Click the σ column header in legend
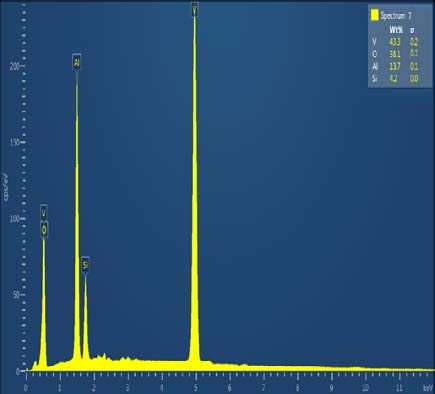Screen dimensions: 435x394 (x=412, y=30)
